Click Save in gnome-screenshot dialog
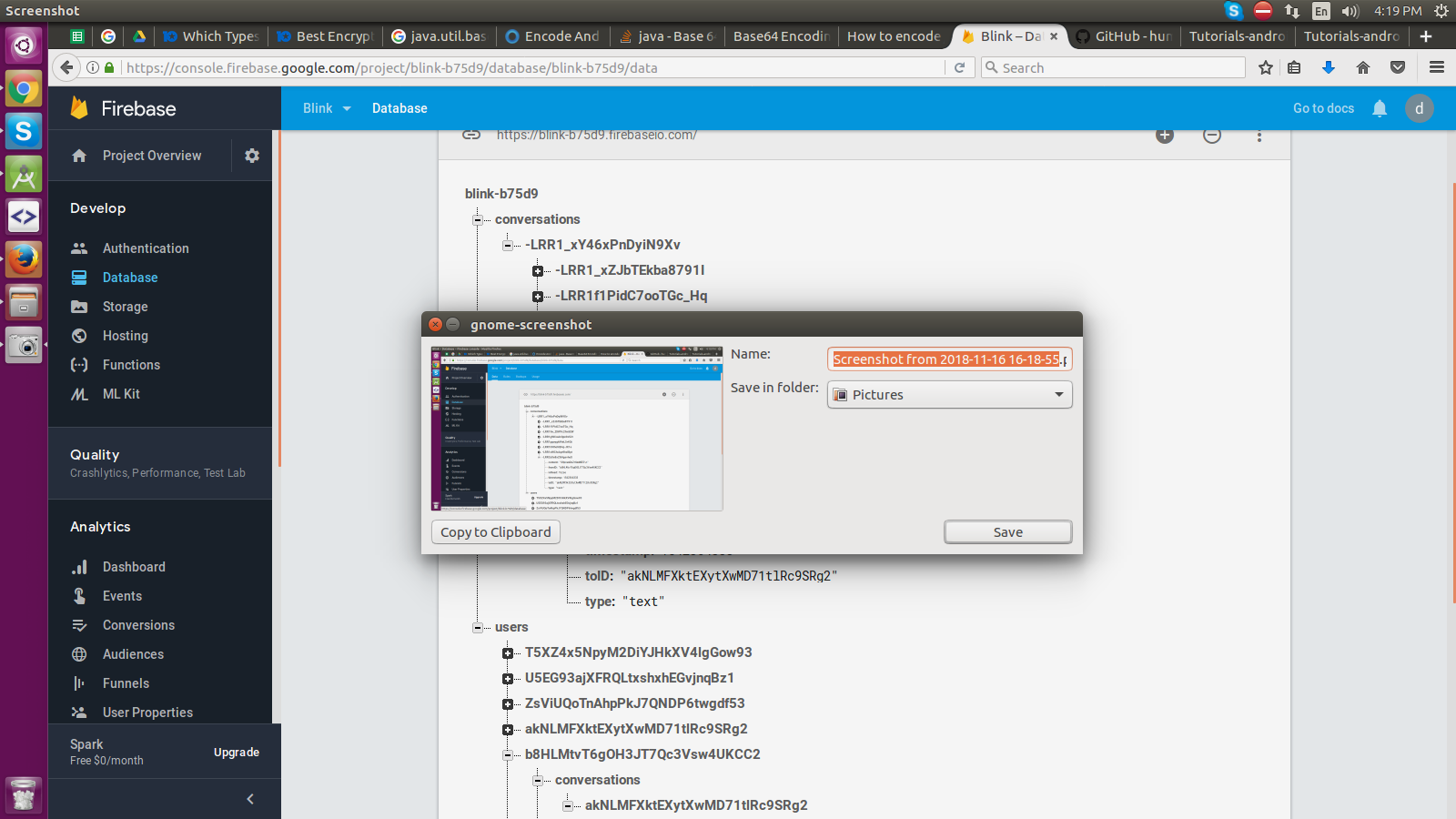Image resolution: width=1456 pixels, height=819 pixels. 1007,532
